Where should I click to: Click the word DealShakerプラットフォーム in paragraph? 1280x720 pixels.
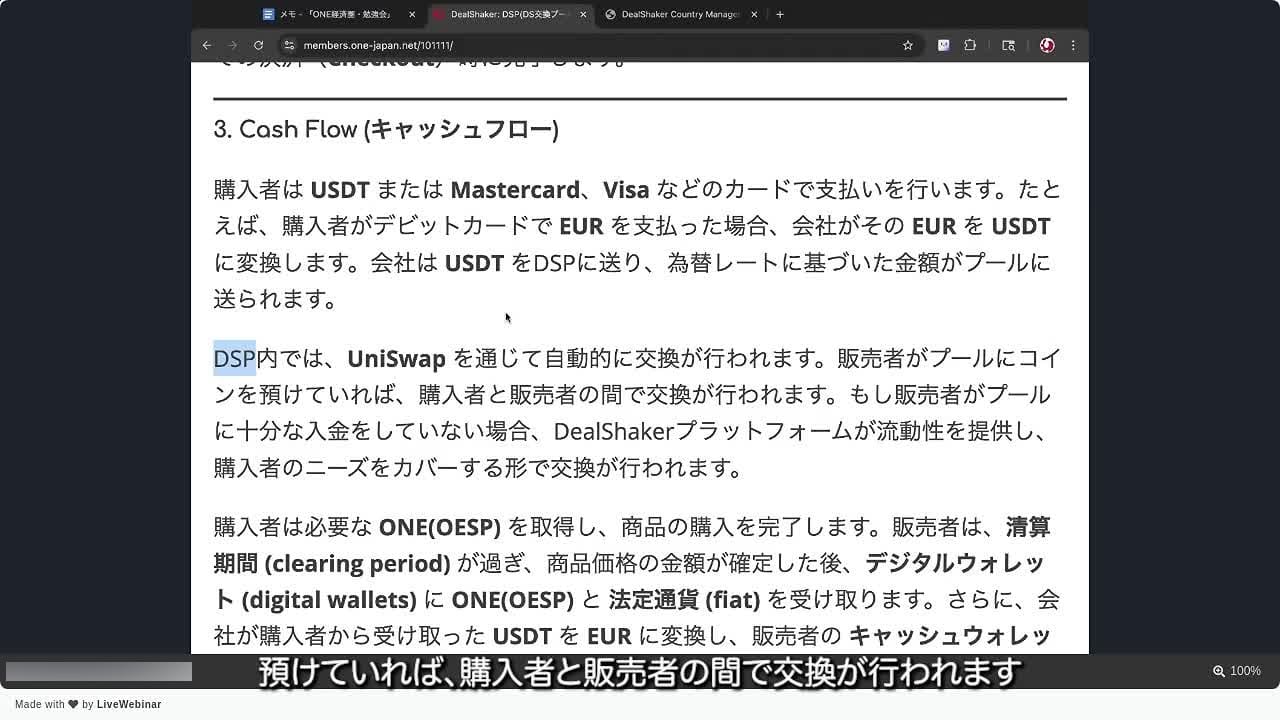pos(701,431)
